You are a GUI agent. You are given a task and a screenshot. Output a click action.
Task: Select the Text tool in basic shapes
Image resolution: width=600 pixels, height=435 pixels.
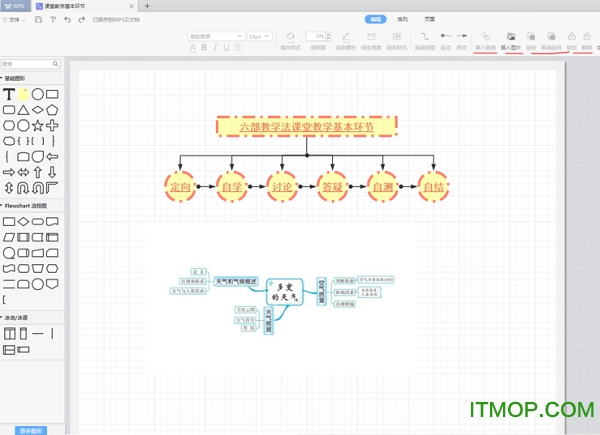(9, 93)
